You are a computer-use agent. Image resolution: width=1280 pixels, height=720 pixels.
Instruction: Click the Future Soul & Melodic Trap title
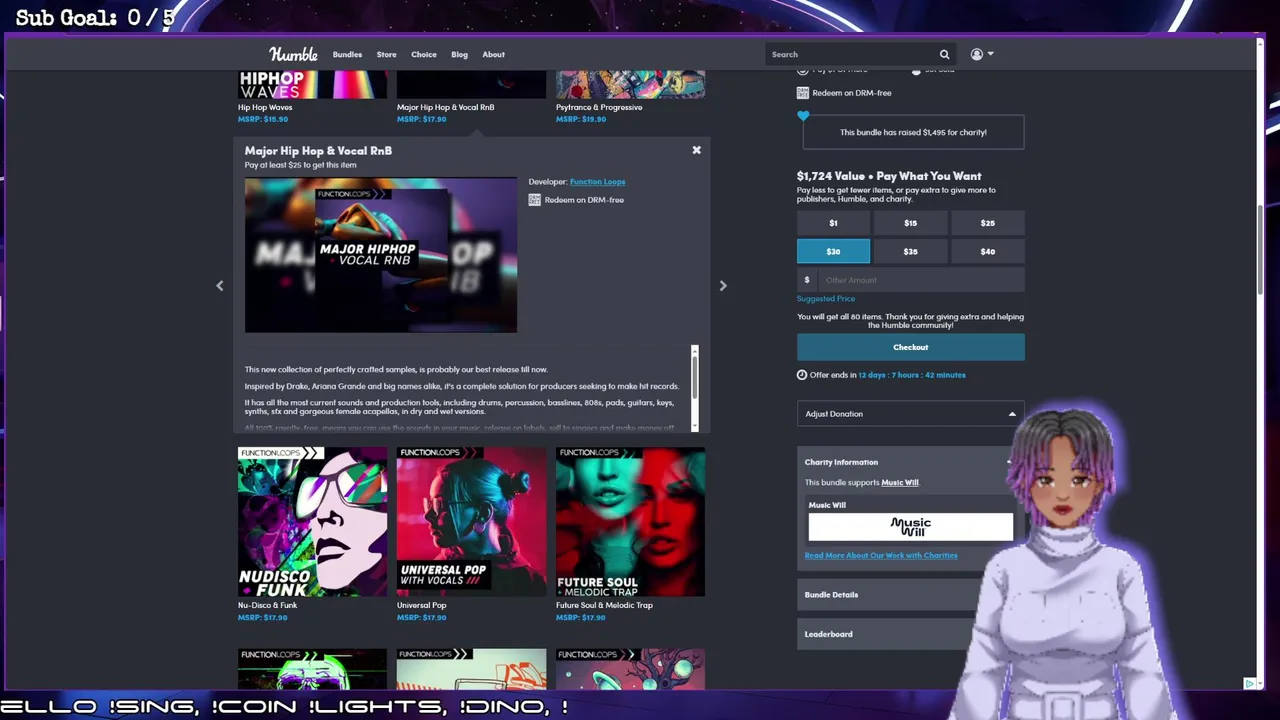coord(604,605)
